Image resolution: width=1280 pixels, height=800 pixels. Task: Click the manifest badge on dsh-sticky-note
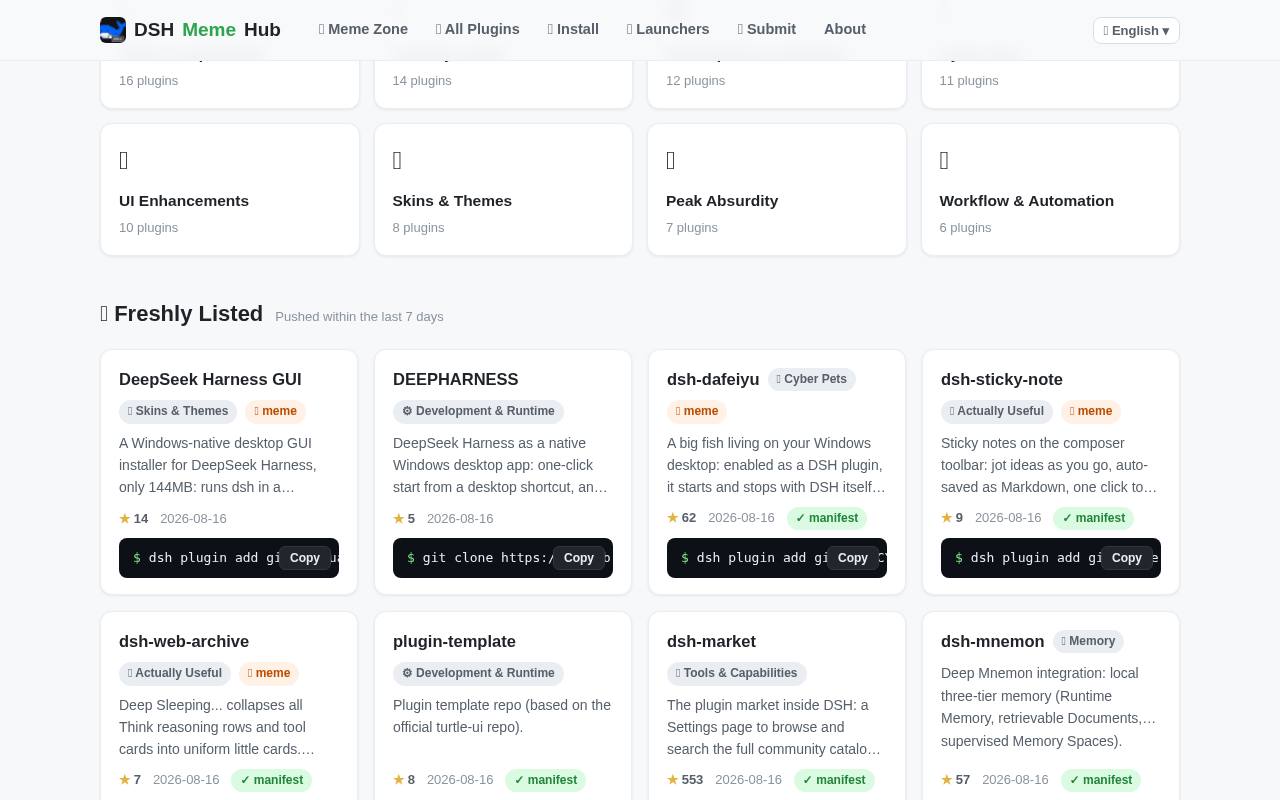click(1093, 518)
